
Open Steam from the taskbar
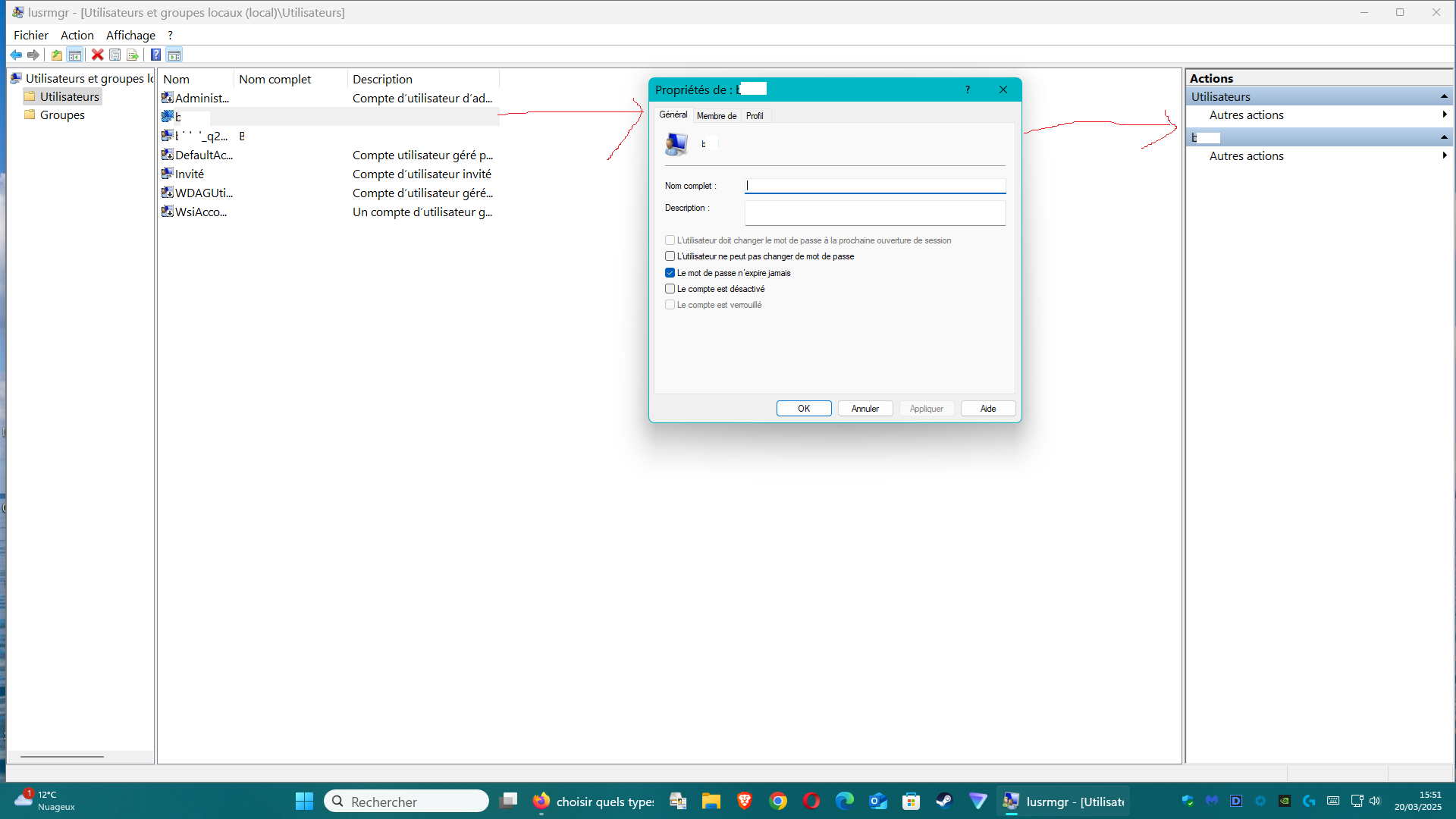pyautogui.click(x=944, y=801)
